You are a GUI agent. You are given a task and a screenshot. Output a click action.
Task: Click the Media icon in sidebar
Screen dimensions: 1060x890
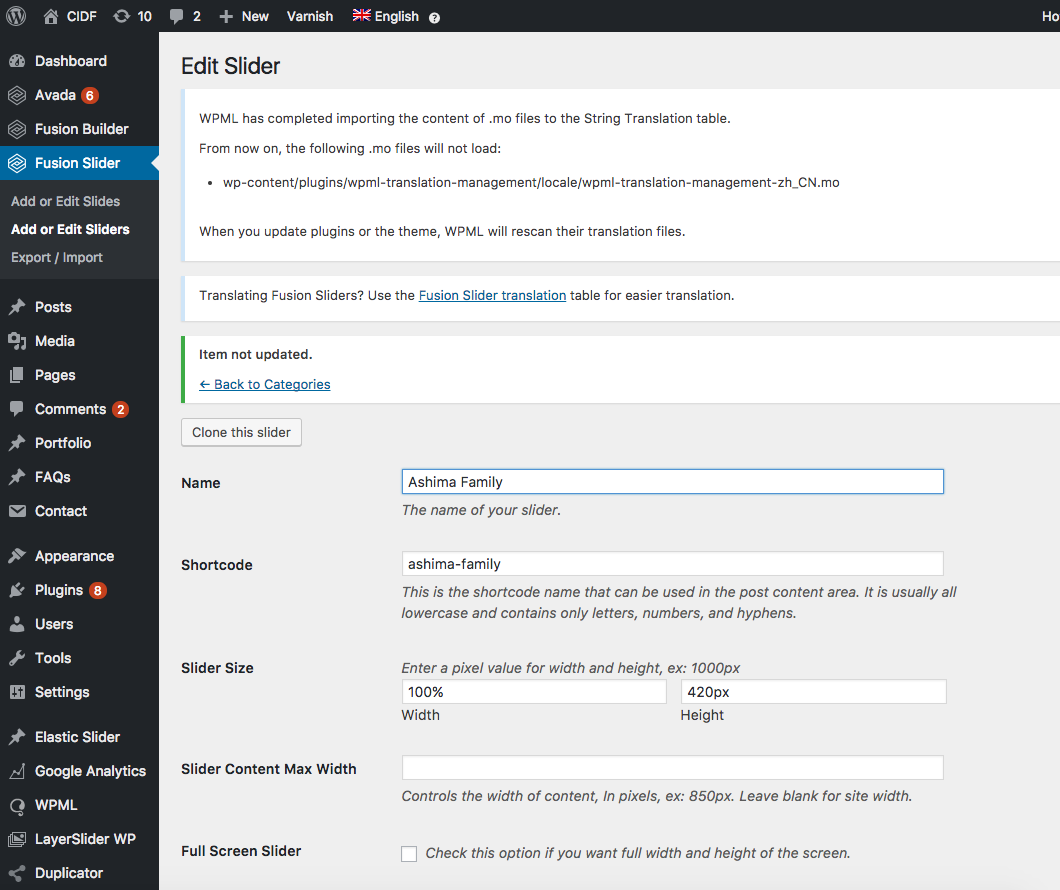click(x=17, y=341)
